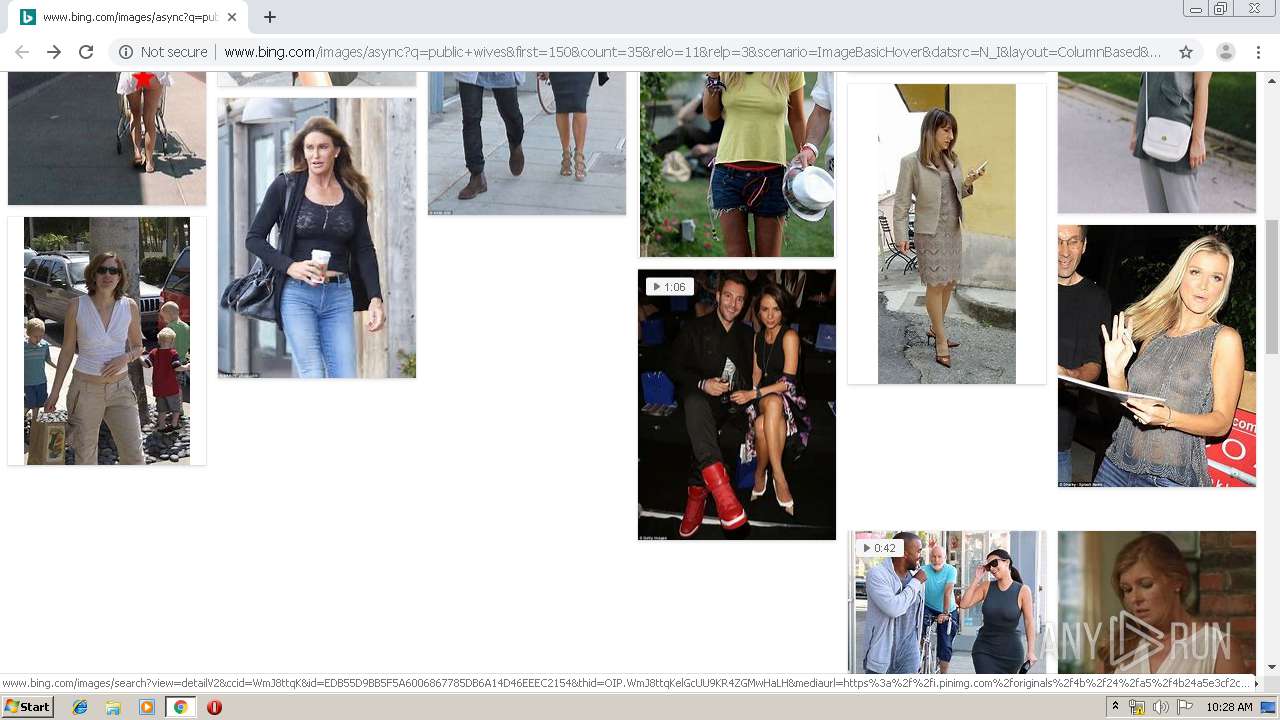Viewport: 1280px width, 720px height.
Task: Open the Chrome three-dot menu
Action: point(1259,52)
